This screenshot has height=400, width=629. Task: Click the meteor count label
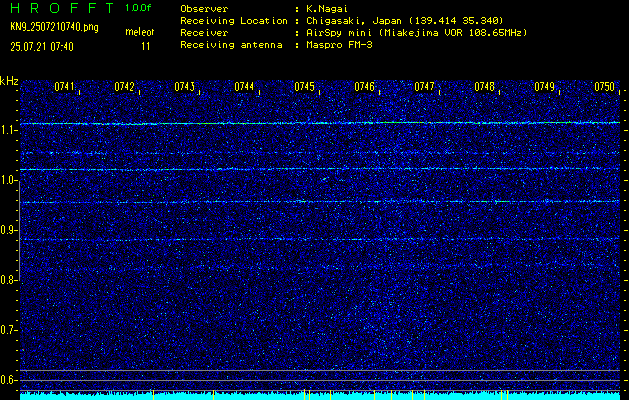click(x=140, y=32)
